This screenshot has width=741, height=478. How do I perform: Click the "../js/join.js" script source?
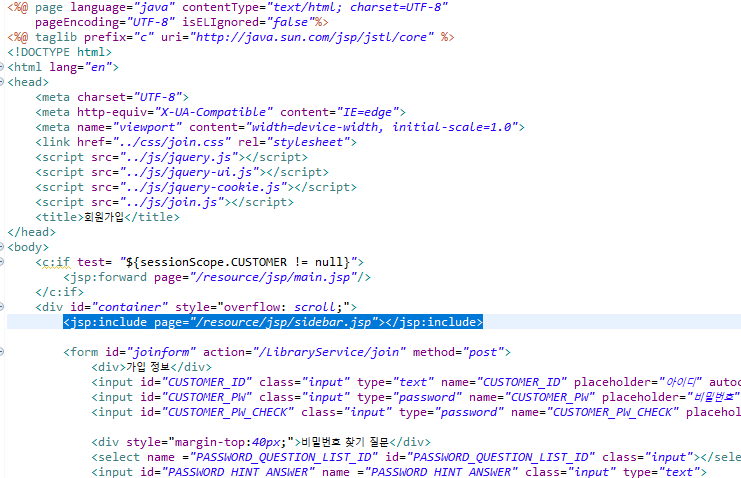[172, 202]
